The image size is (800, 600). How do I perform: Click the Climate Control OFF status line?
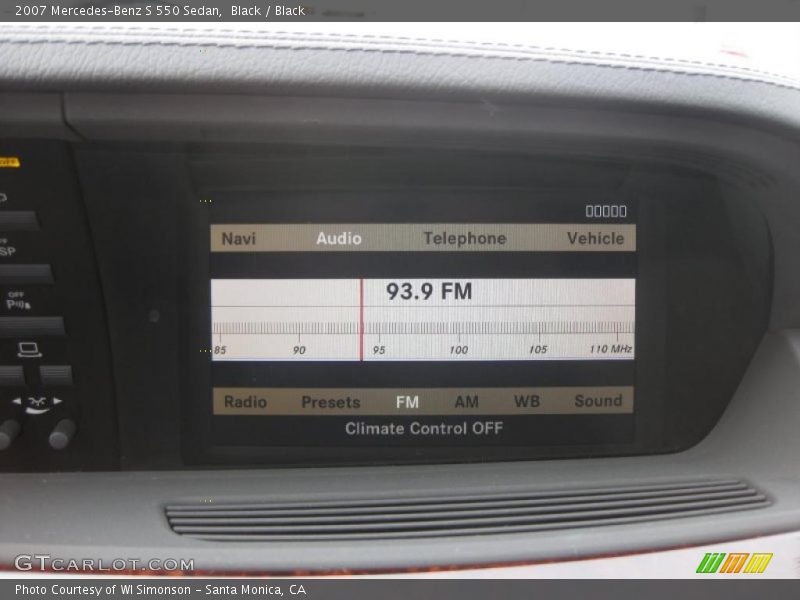click(x=423, y=428)
